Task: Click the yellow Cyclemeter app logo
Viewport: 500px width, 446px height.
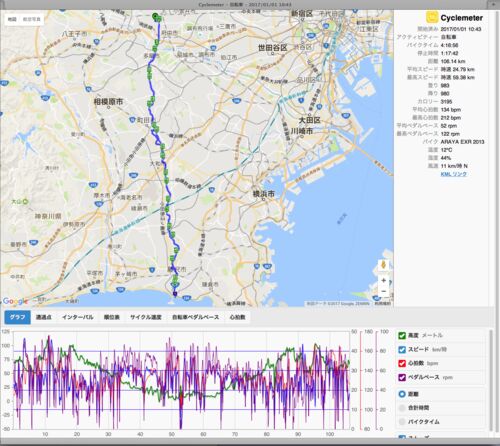Action: pos(432,18)
